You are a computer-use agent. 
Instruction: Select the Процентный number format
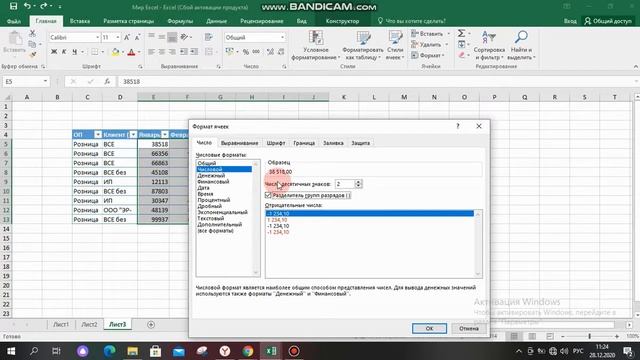pos(213,200)
